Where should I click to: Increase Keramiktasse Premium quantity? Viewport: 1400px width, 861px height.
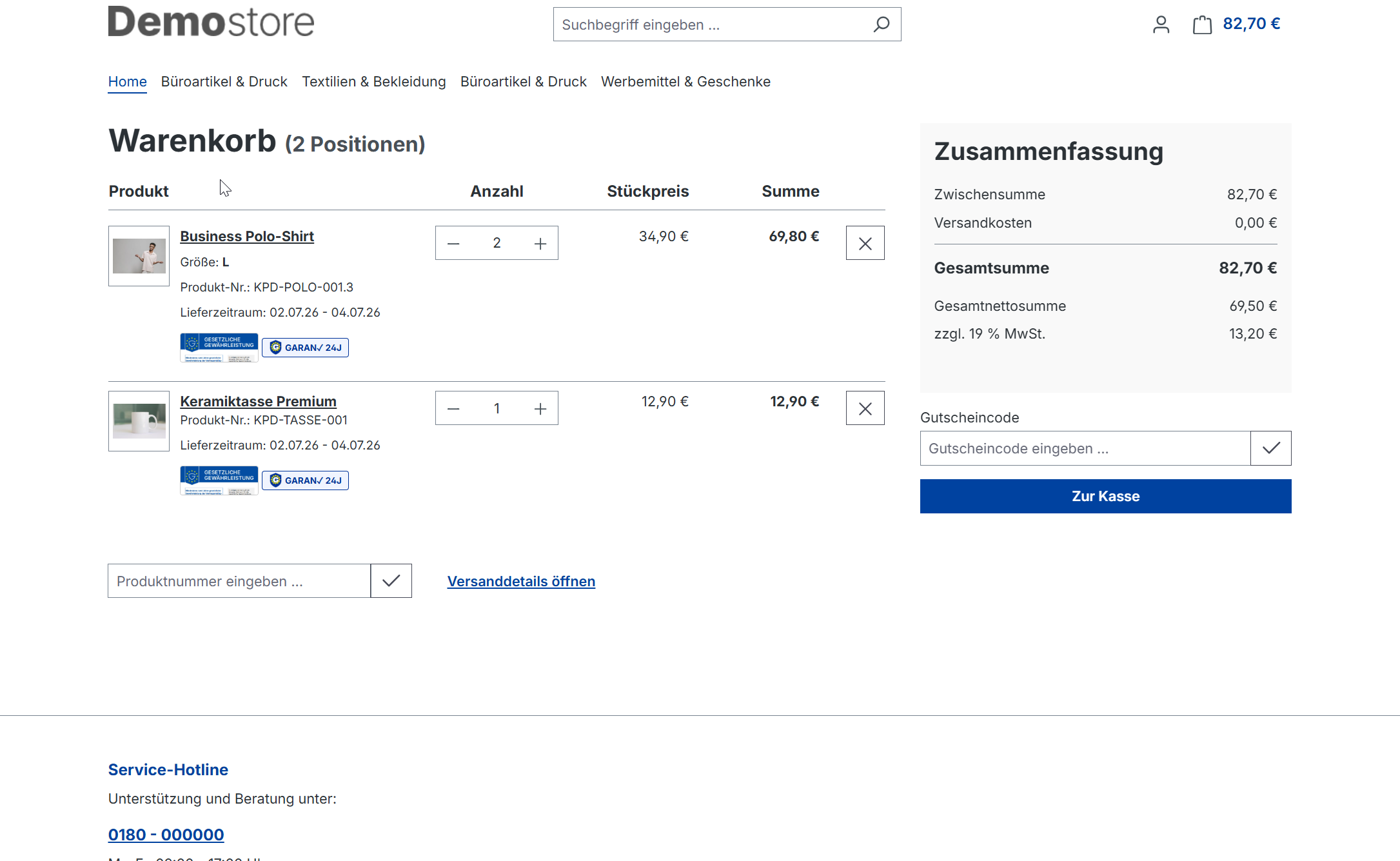(540, 408)
